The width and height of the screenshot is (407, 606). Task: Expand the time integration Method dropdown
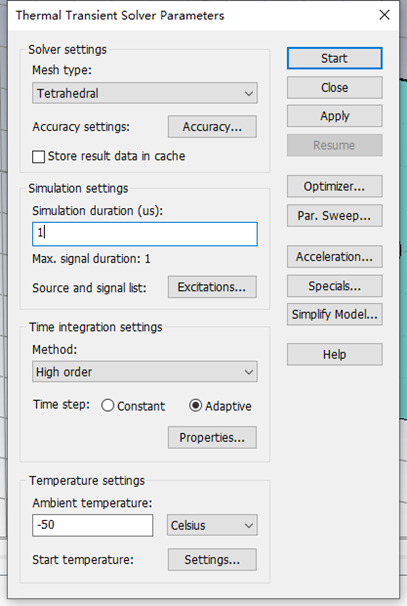[145, 372]
